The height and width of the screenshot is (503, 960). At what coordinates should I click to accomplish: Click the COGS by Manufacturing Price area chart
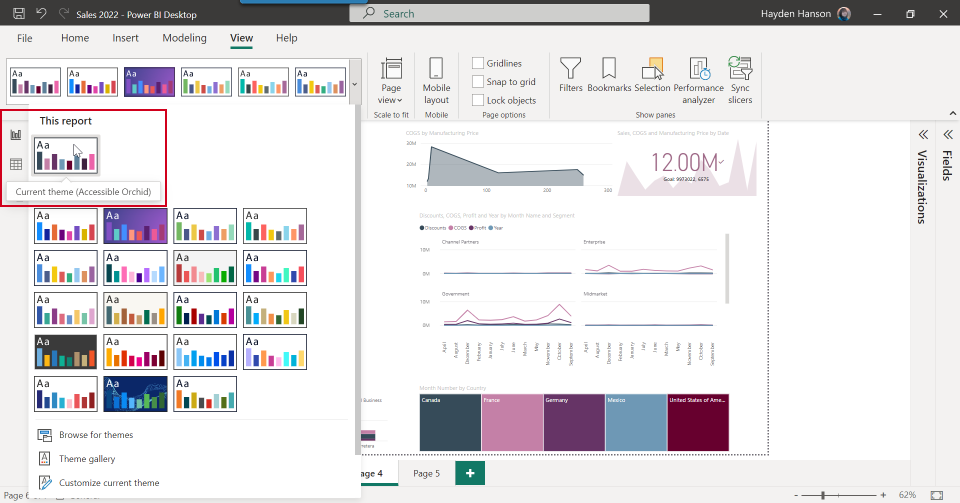[x=508, y=162]
